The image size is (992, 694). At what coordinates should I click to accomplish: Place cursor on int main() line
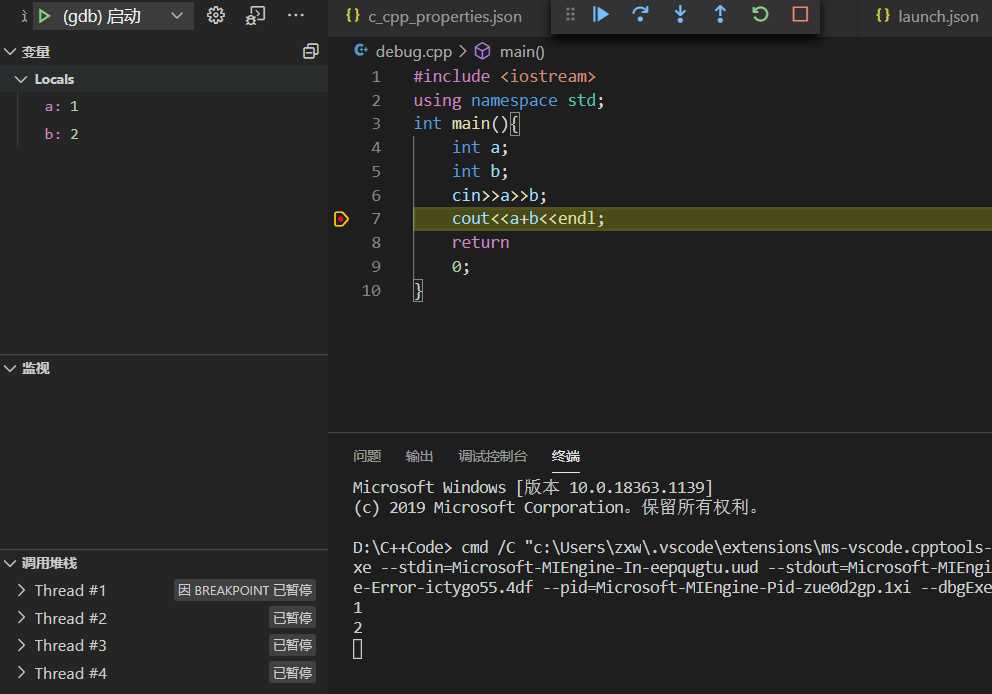pyautogui.click(x=466, y=123)
